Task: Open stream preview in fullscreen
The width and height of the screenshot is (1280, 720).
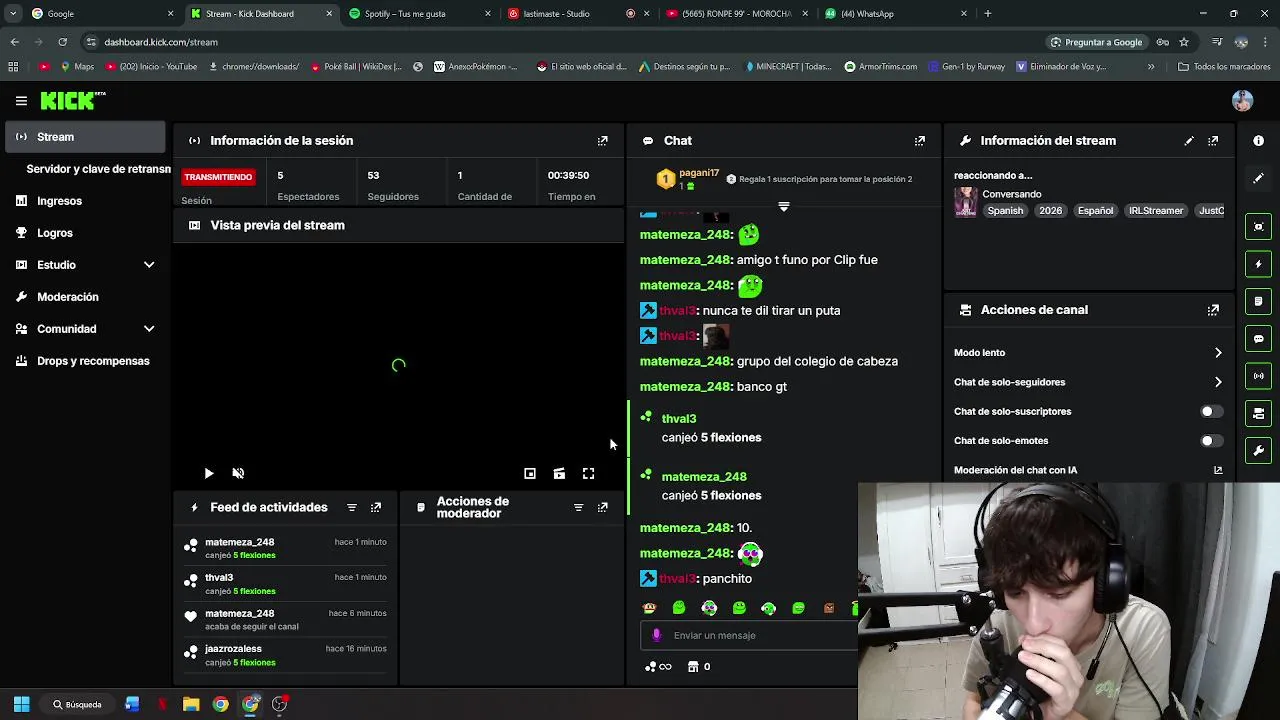Action: [x=588, y=473]
